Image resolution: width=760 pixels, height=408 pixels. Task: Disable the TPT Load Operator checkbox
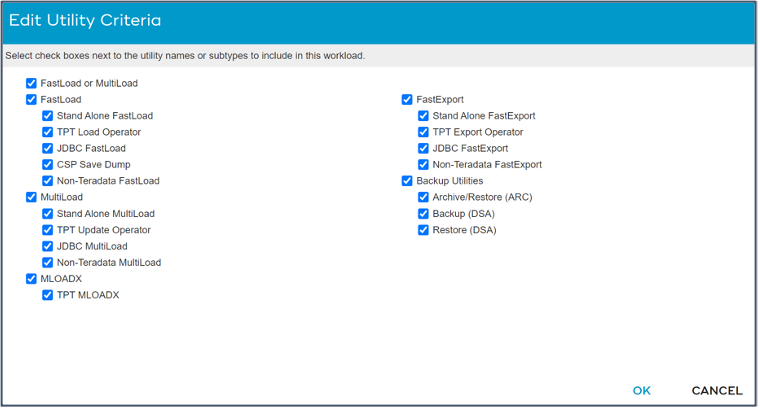47,132
